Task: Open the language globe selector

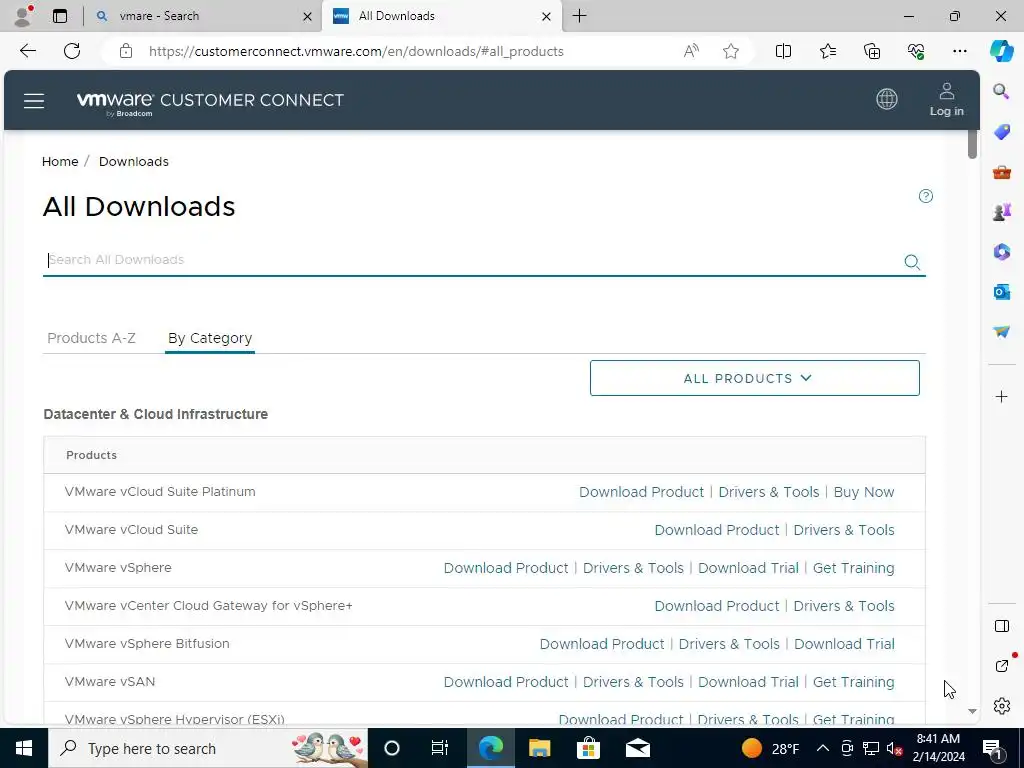Action: (886, 99)
